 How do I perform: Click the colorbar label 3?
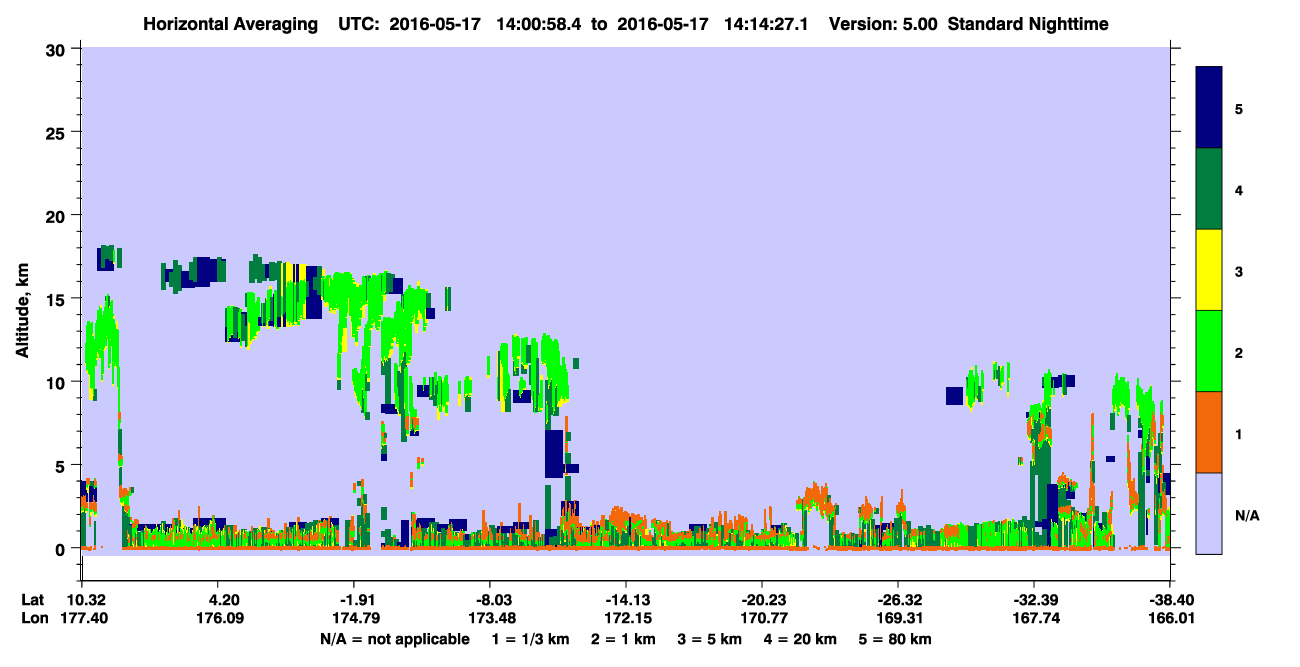click(x=1239, y=270)
